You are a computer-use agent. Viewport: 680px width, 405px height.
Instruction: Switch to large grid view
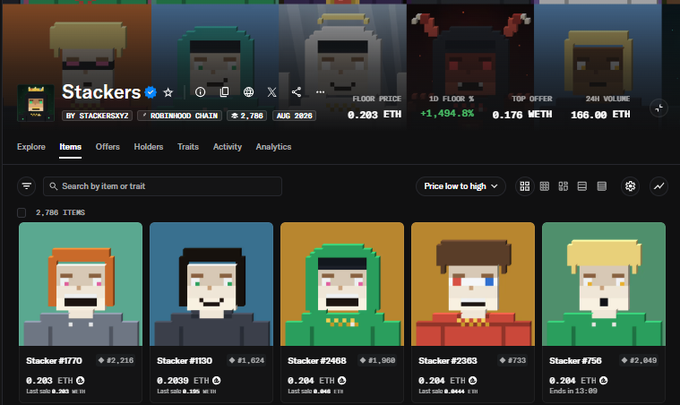(525, 186)
